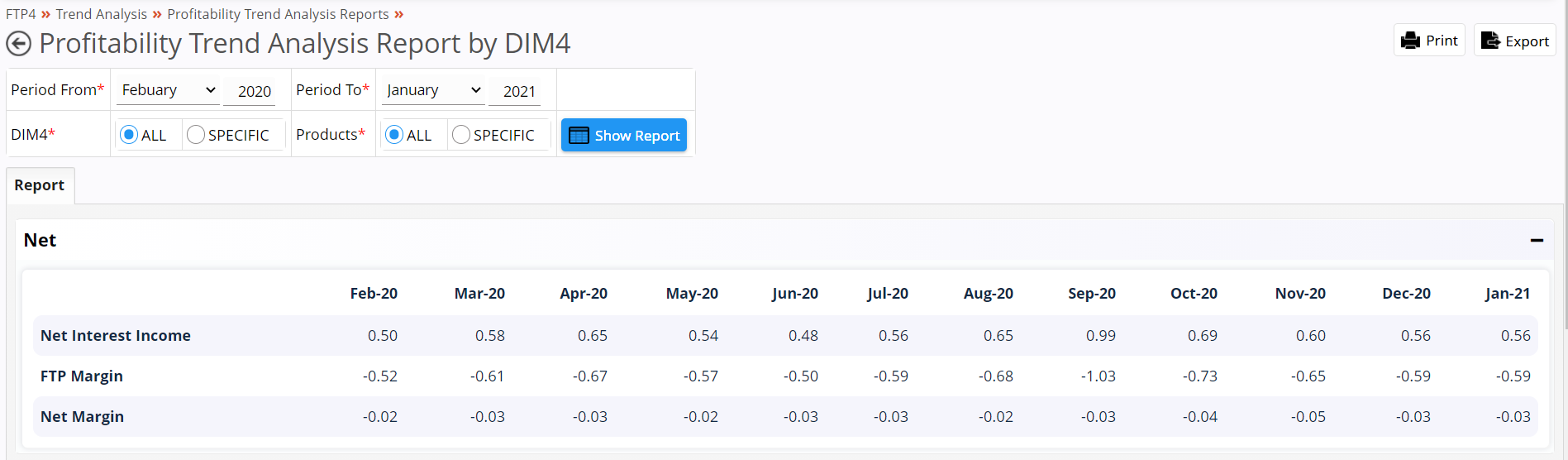Click the Export file icon
The image size is (1568, 460).
1490,41
